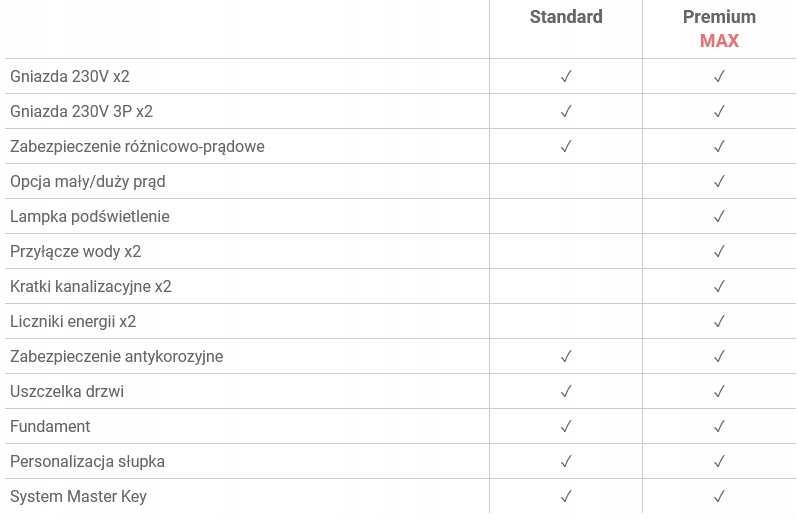This screenshot has width=797, height=521.
Task: Click Standard checkmark for Uszczelka drzwi
Action: point(566,391)
